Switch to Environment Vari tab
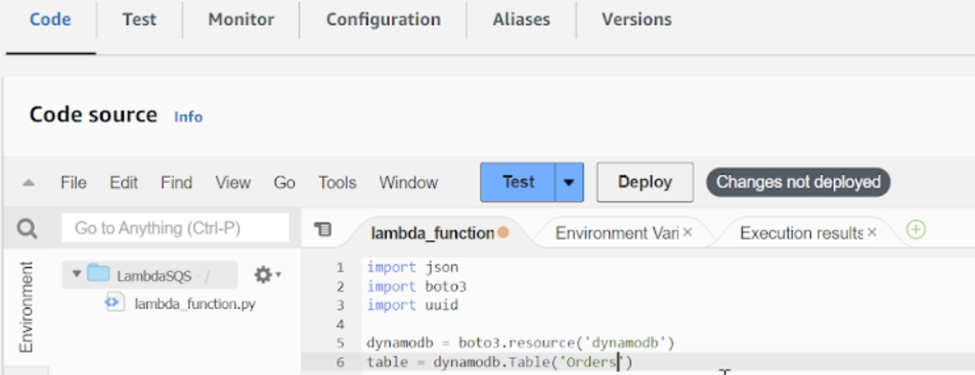Screen dimensions: 975x375 617,233
